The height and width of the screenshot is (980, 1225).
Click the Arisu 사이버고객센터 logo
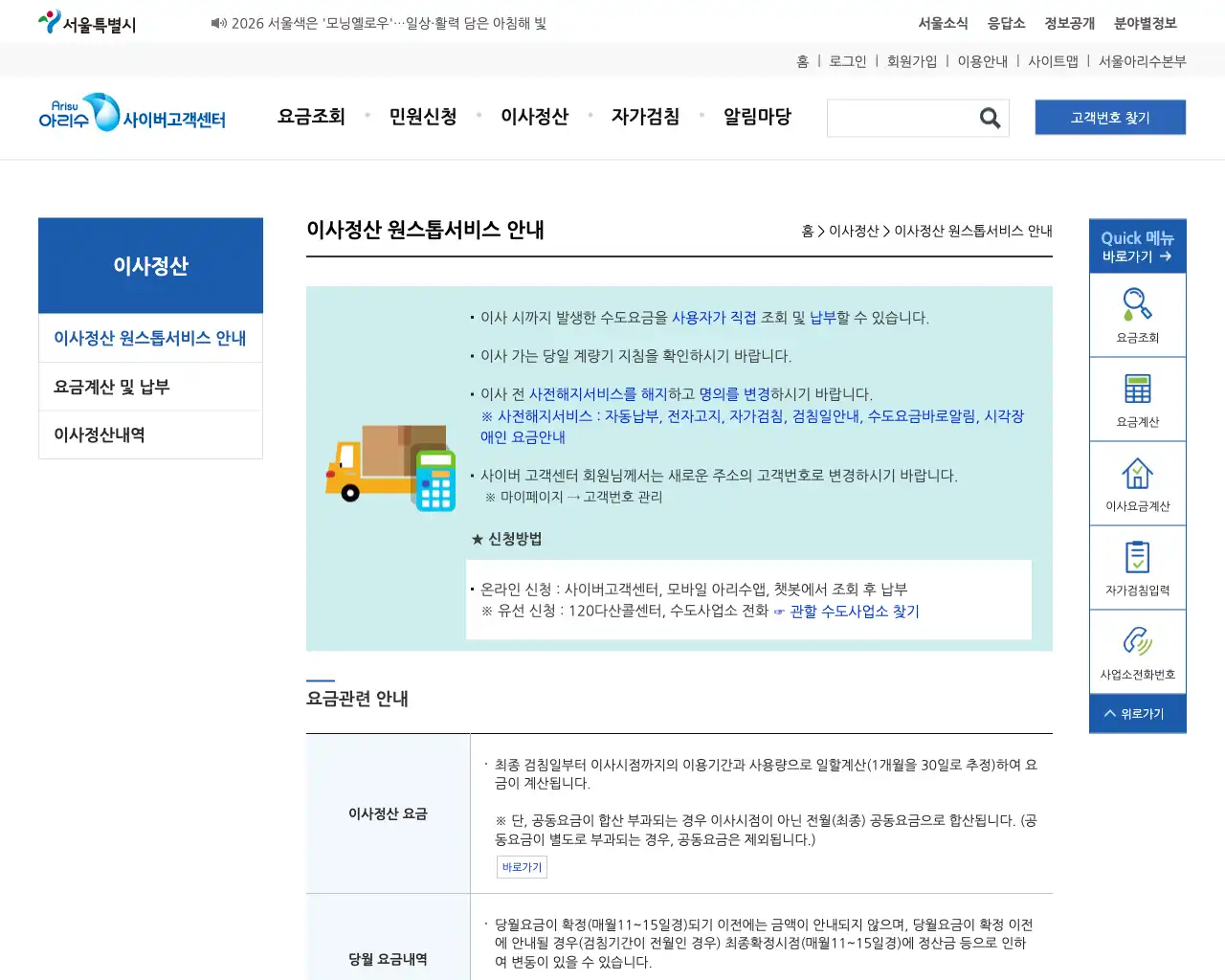click(132, 117)
